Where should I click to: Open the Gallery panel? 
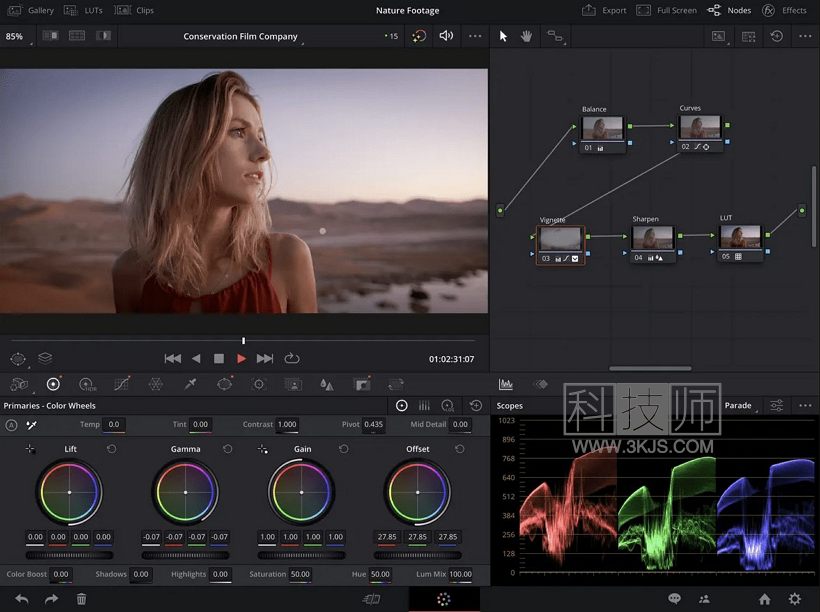[31, 10]
